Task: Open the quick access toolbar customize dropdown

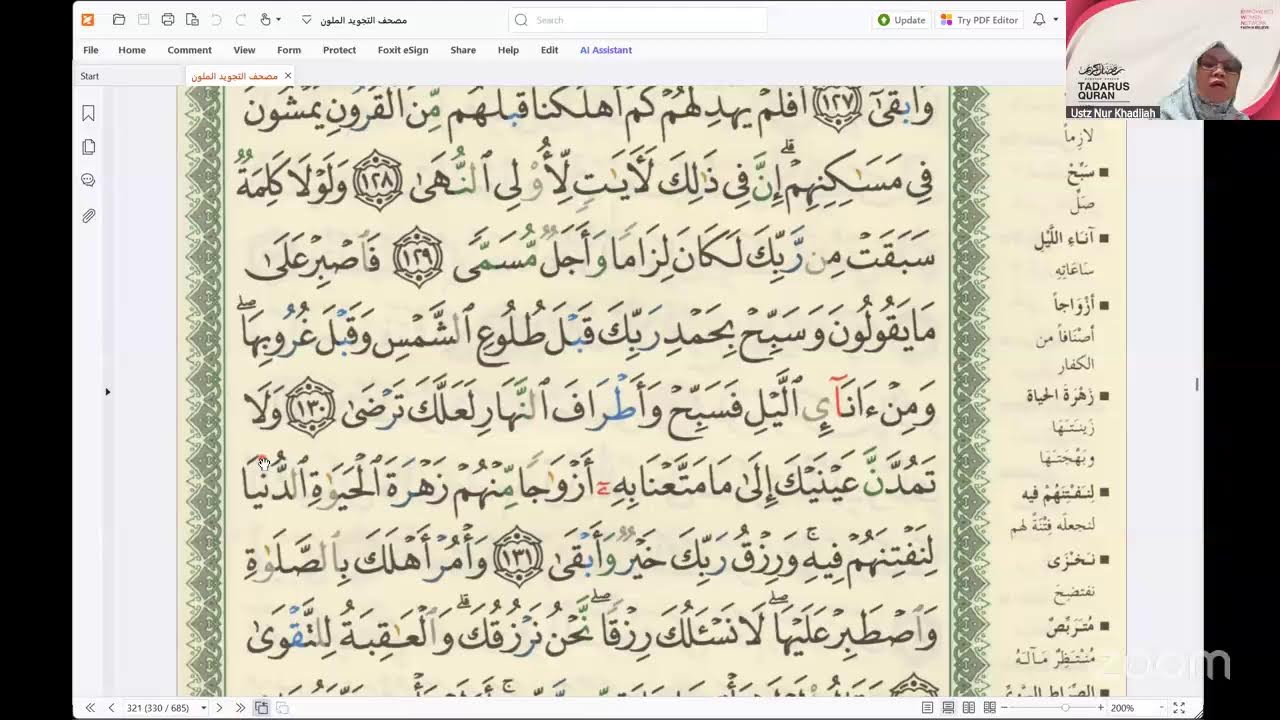Action: coord(306,19)
